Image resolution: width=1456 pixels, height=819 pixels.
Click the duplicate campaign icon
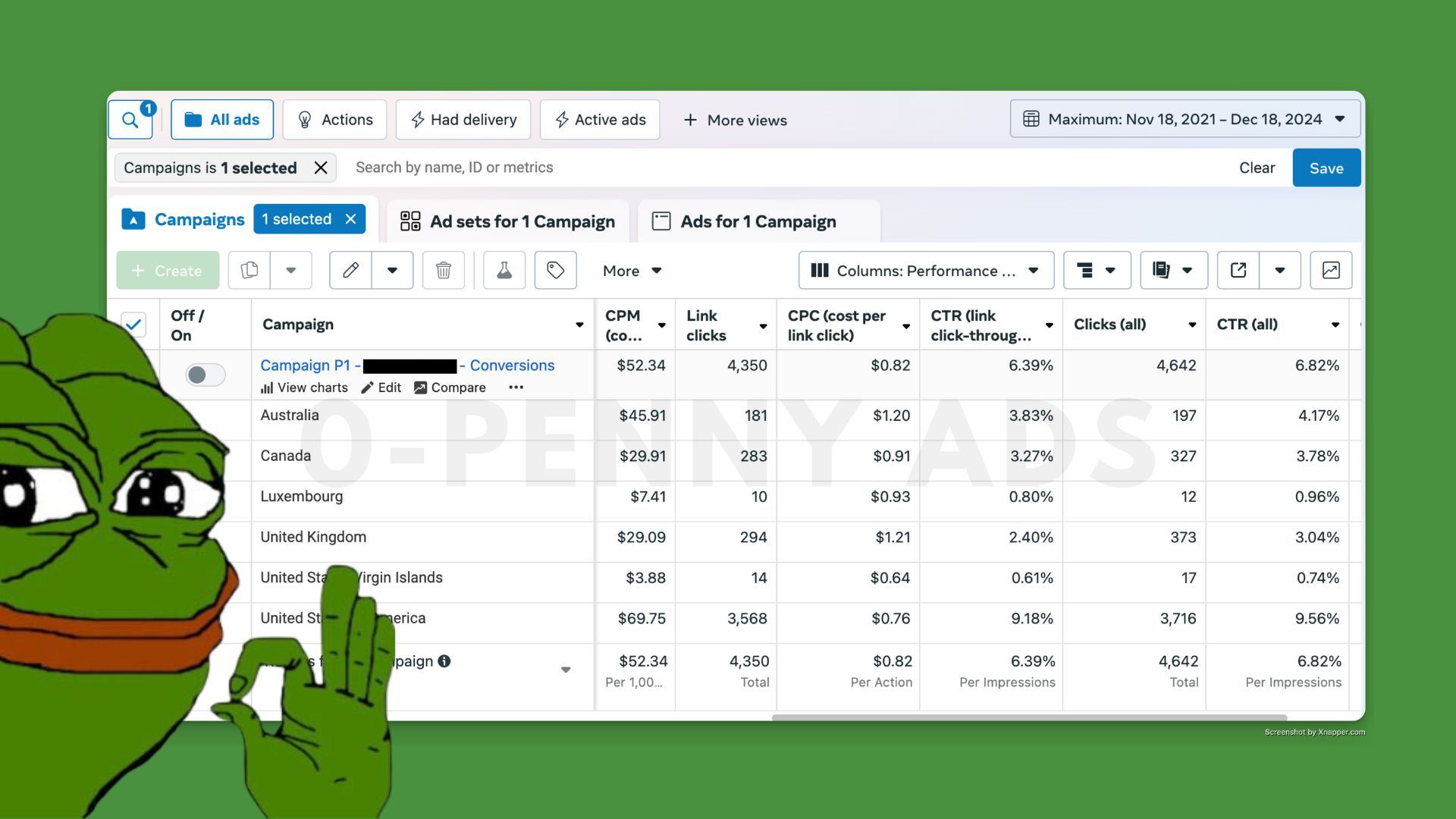click(249, 271)
